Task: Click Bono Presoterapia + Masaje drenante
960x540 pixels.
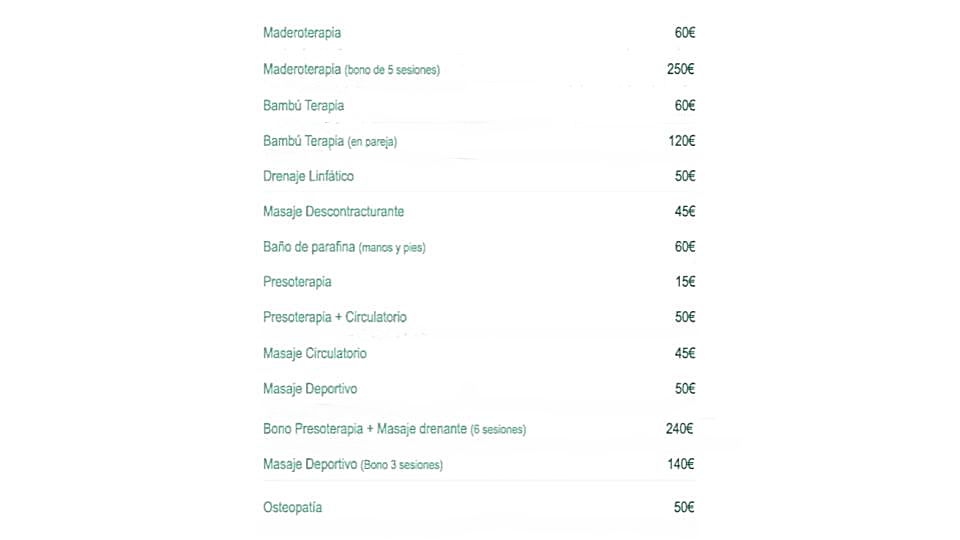Action: pos(394,429)
